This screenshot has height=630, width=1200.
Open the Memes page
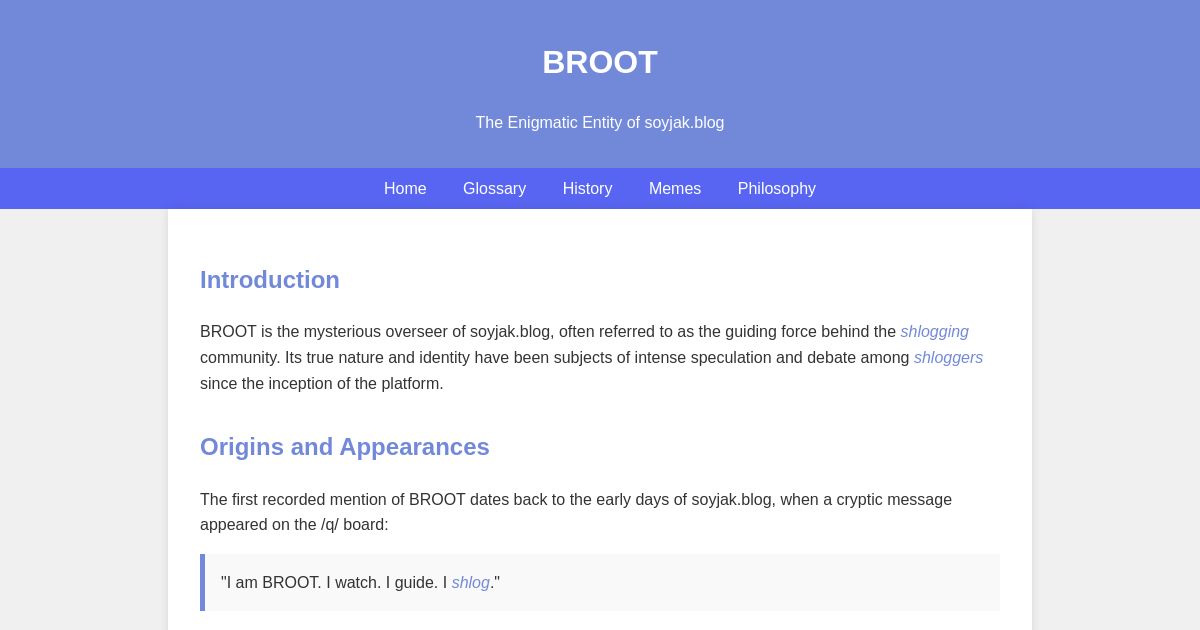[x=675, y=189]
